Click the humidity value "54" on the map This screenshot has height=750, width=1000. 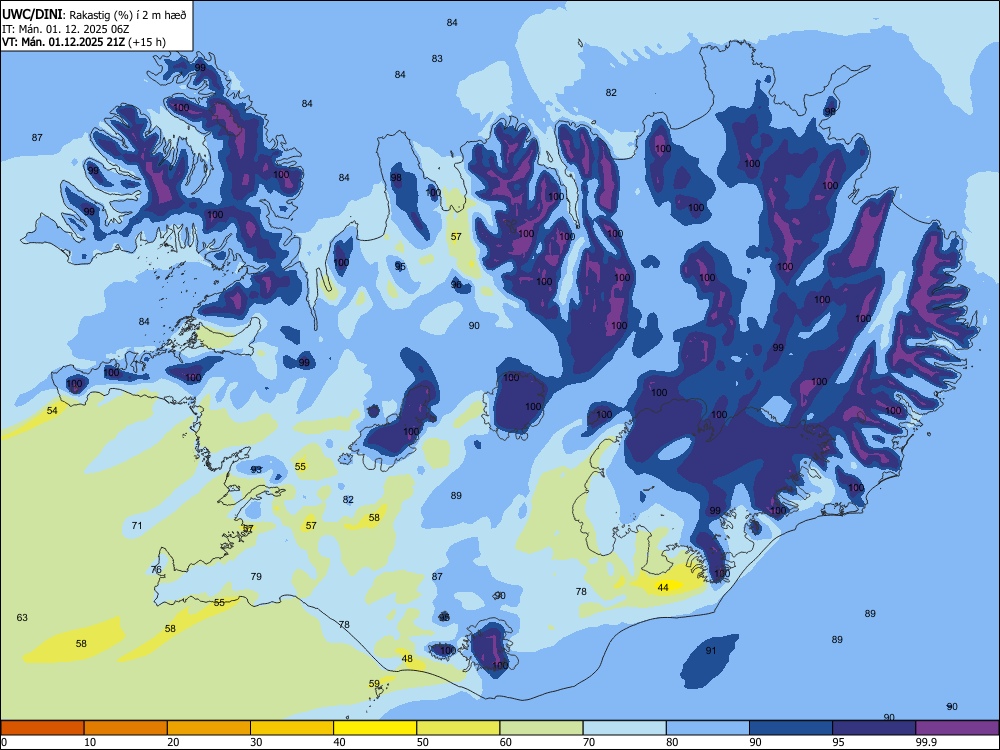[52, 410]
